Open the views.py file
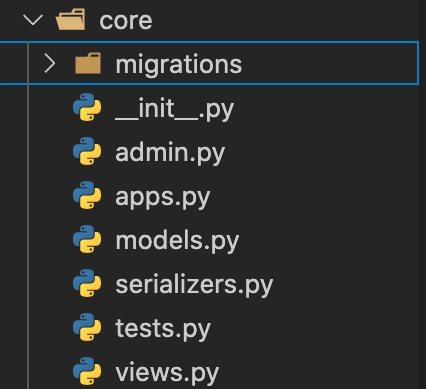 pos(167,373)
